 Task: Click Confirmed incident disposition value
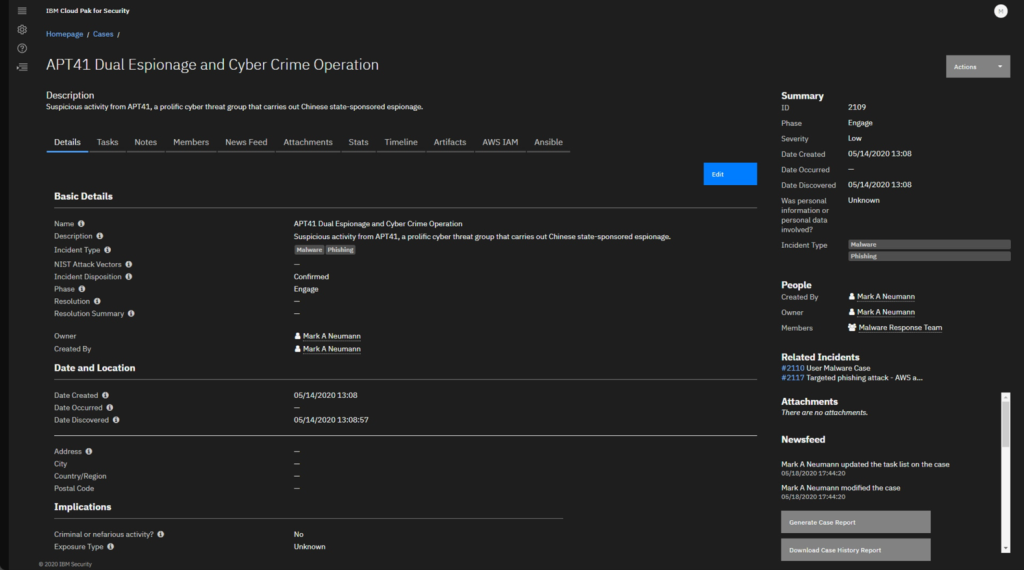312,277
